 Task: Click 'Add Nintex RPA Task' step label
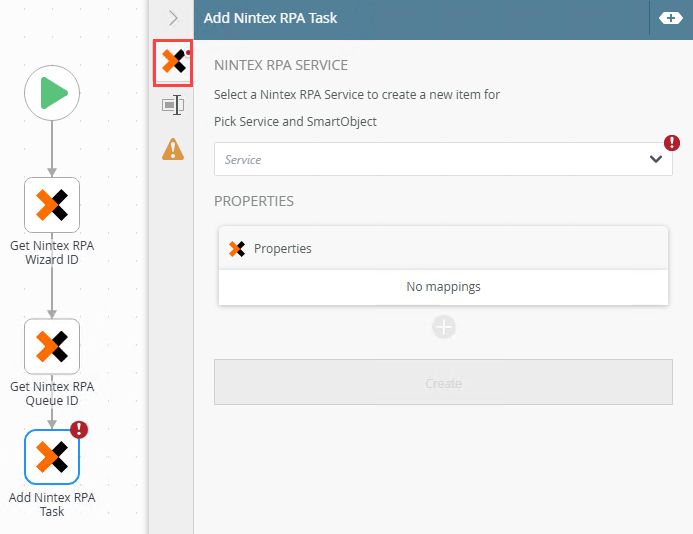point(52,504)
